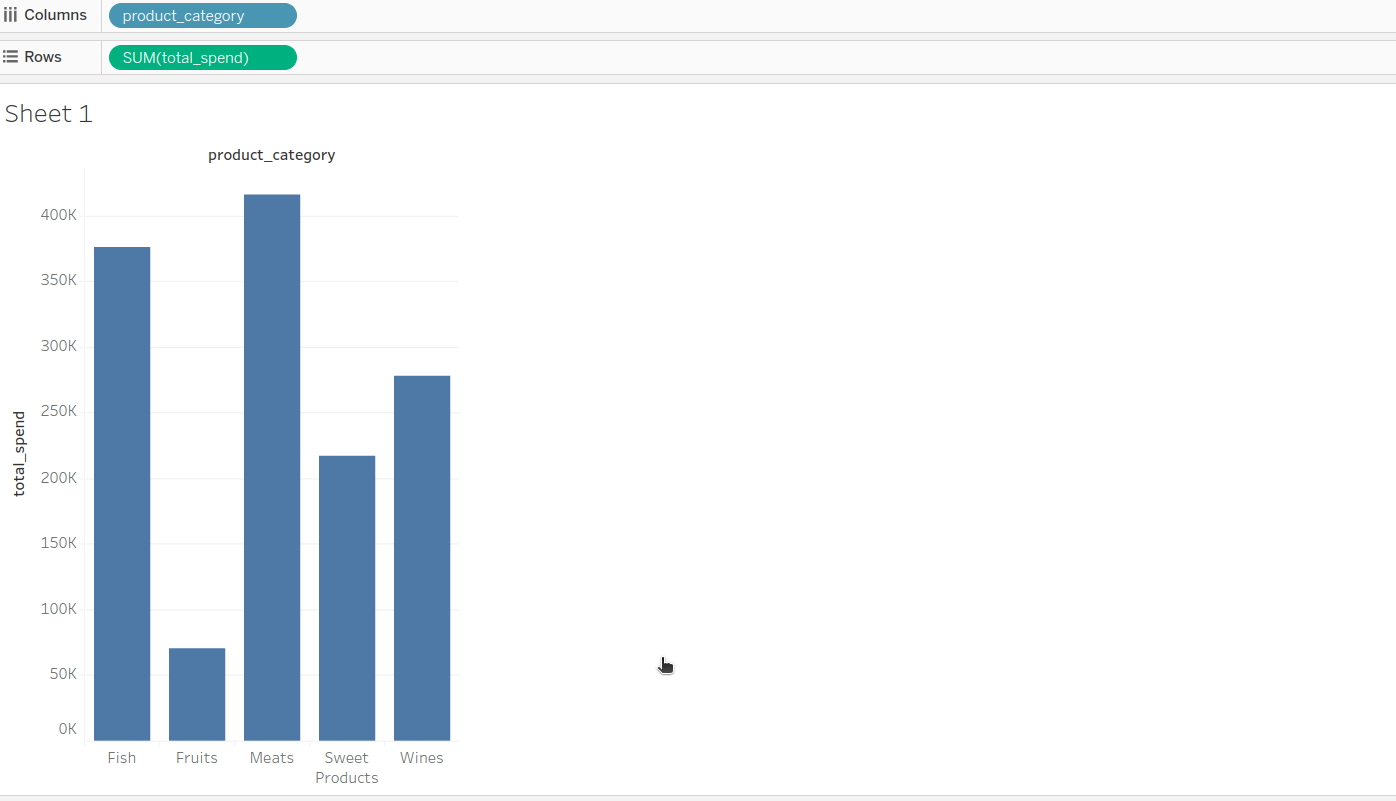Select the Fish bar in the chart
Screen dimensions: 1396x801
click(122, 494)
